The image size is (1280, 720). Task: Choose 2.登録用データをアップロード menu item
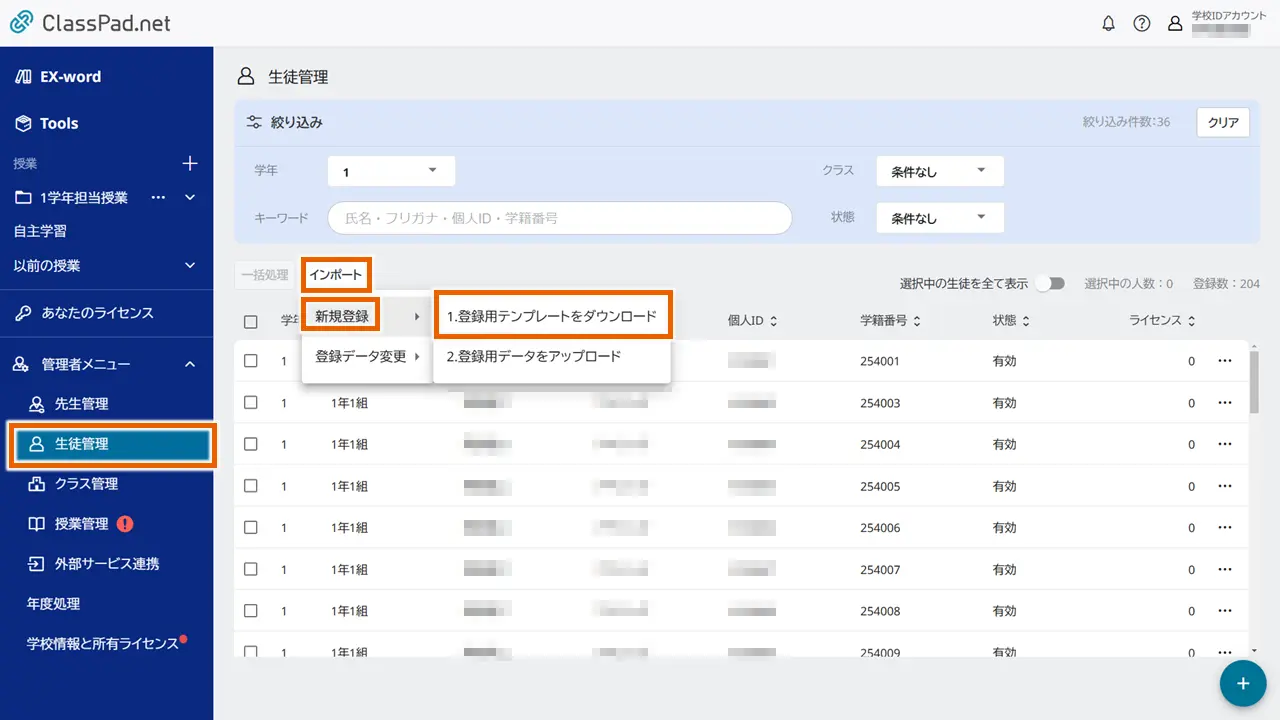point(534,356)
